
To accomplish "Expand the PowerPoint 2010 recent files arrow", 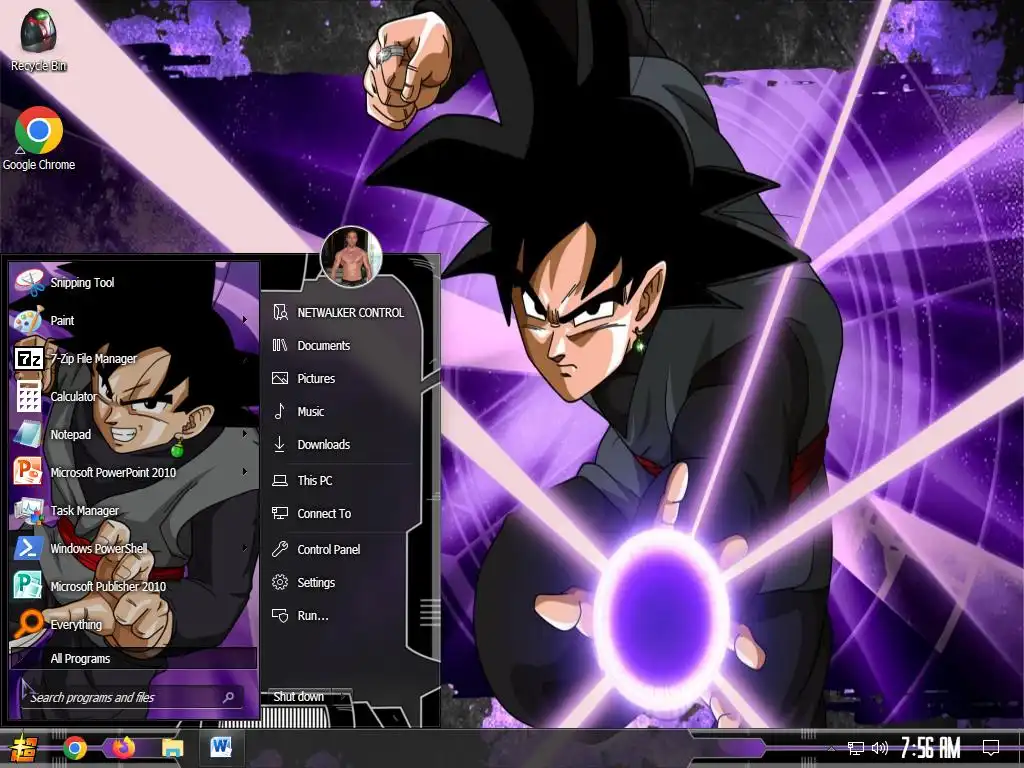I will pyautogui.click(x=245, y=472).
